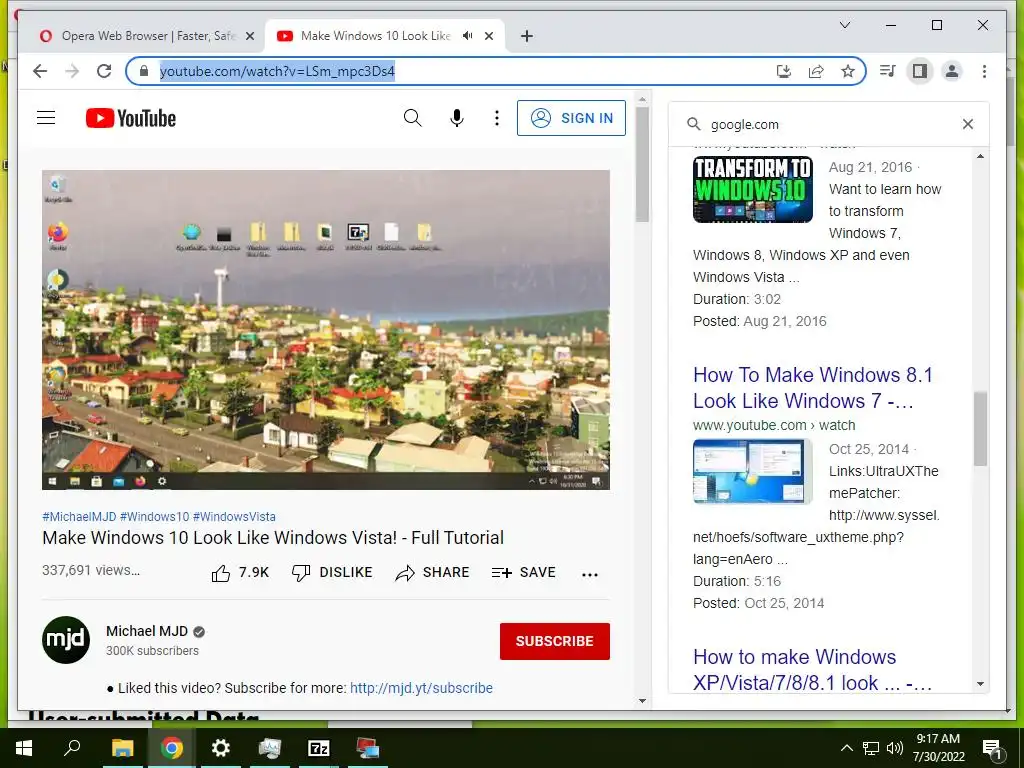The width and height of the screenshot is (1024, 768).
Task: Open How to make Windows XP/Vista result
Action: point(812,669)
